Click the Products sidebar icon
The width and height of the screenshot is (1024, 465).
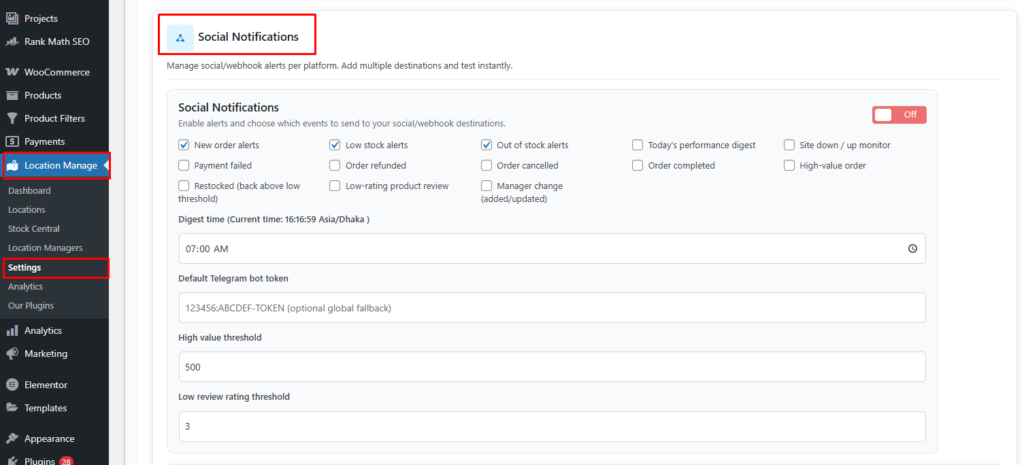[x=13, y=96]
